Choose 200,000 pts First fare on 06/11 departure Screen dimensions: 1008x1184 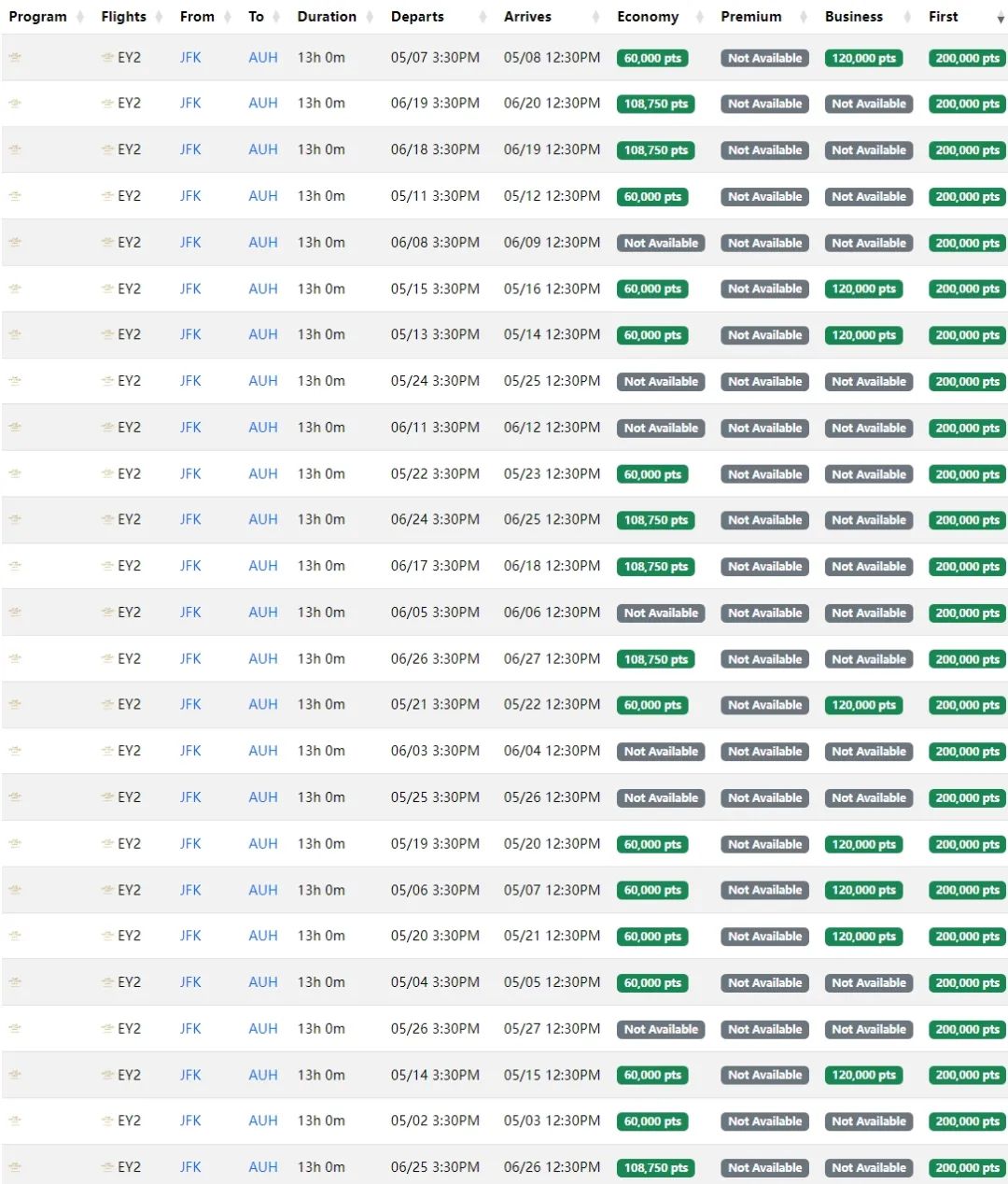click(967, 428)
